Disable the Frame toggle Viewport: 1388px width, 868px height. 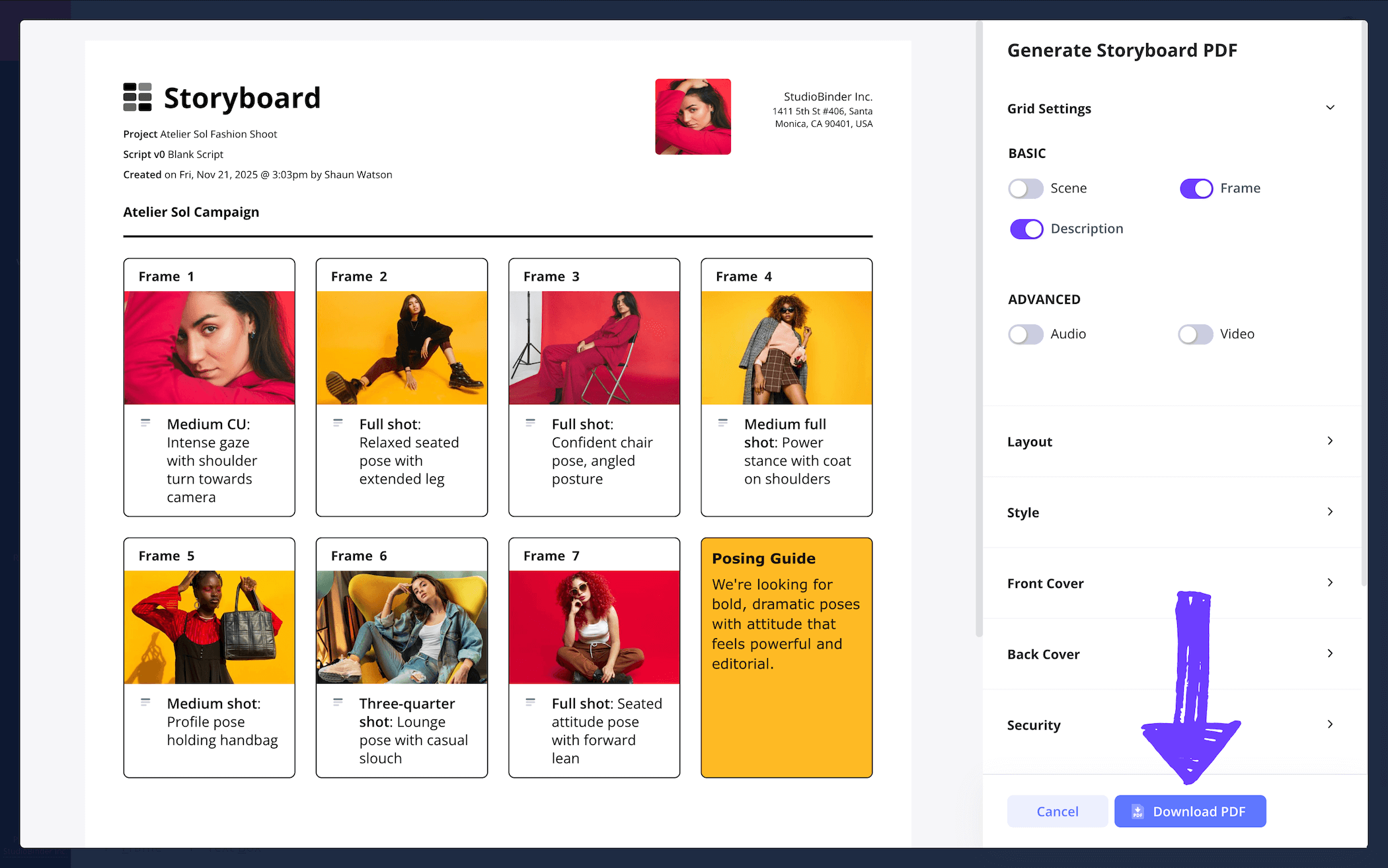click(1196, 189)
